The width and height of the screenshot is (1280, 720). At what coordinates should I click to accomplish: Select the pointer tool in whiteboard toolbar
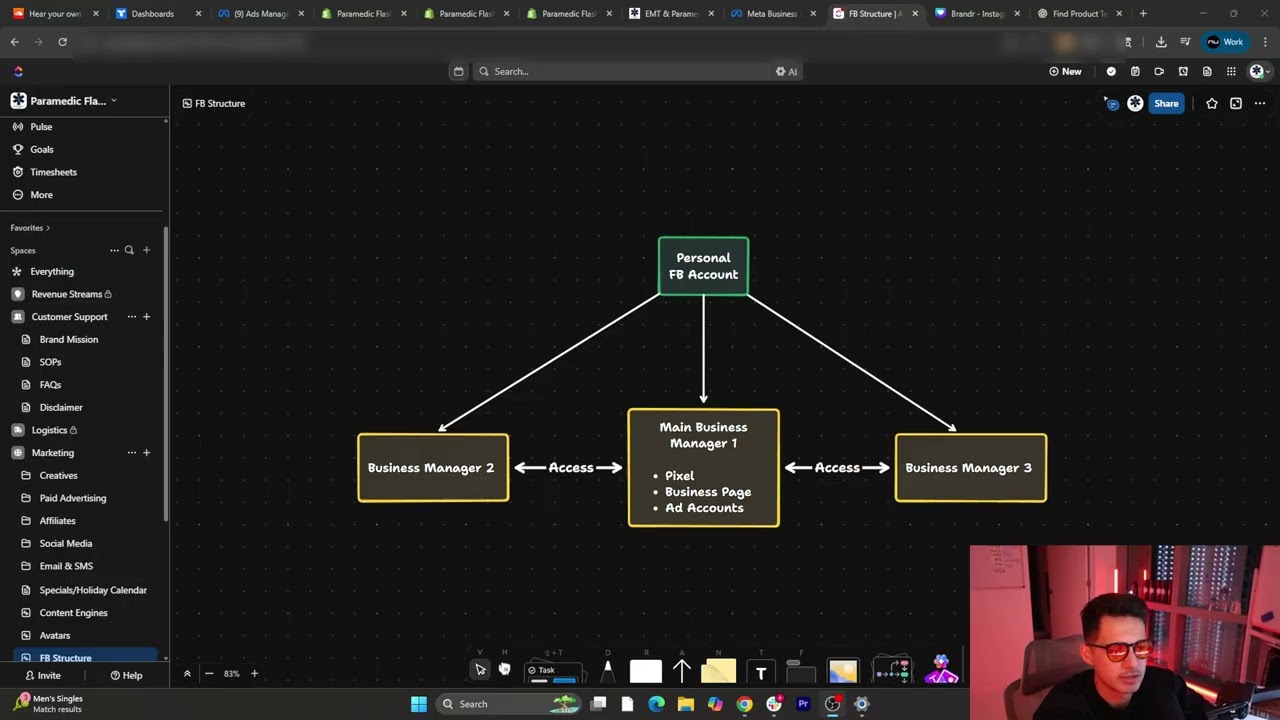(480, 670)
